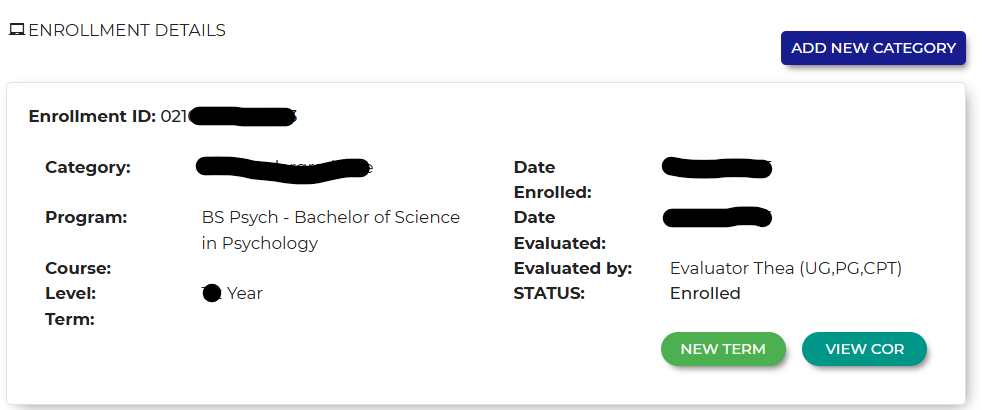The image size is (982, 410).
Task: Click the Enrolled status value
Action: click(x=705, y=293)
